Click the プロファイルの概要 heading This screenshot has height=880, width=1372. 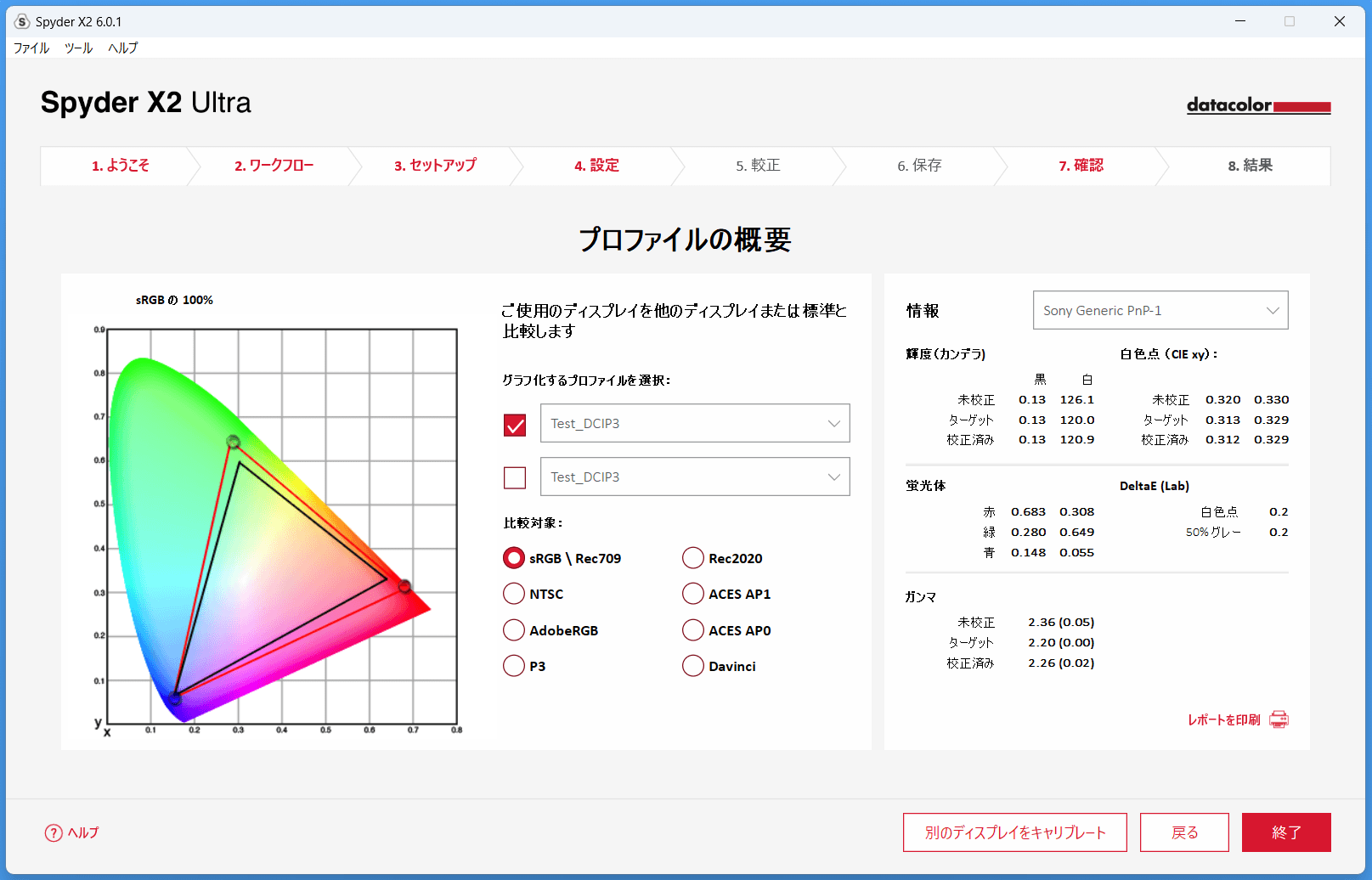click(686, 240)
